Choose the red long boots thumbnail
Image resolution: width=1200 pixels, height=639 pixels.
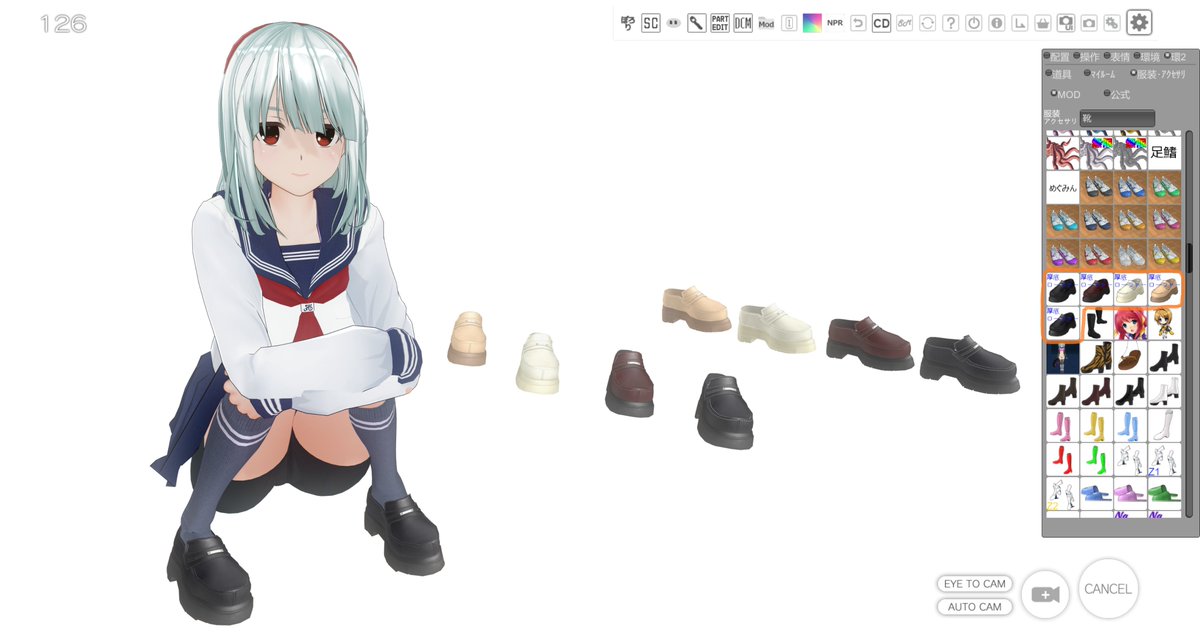pos(1062,459)
